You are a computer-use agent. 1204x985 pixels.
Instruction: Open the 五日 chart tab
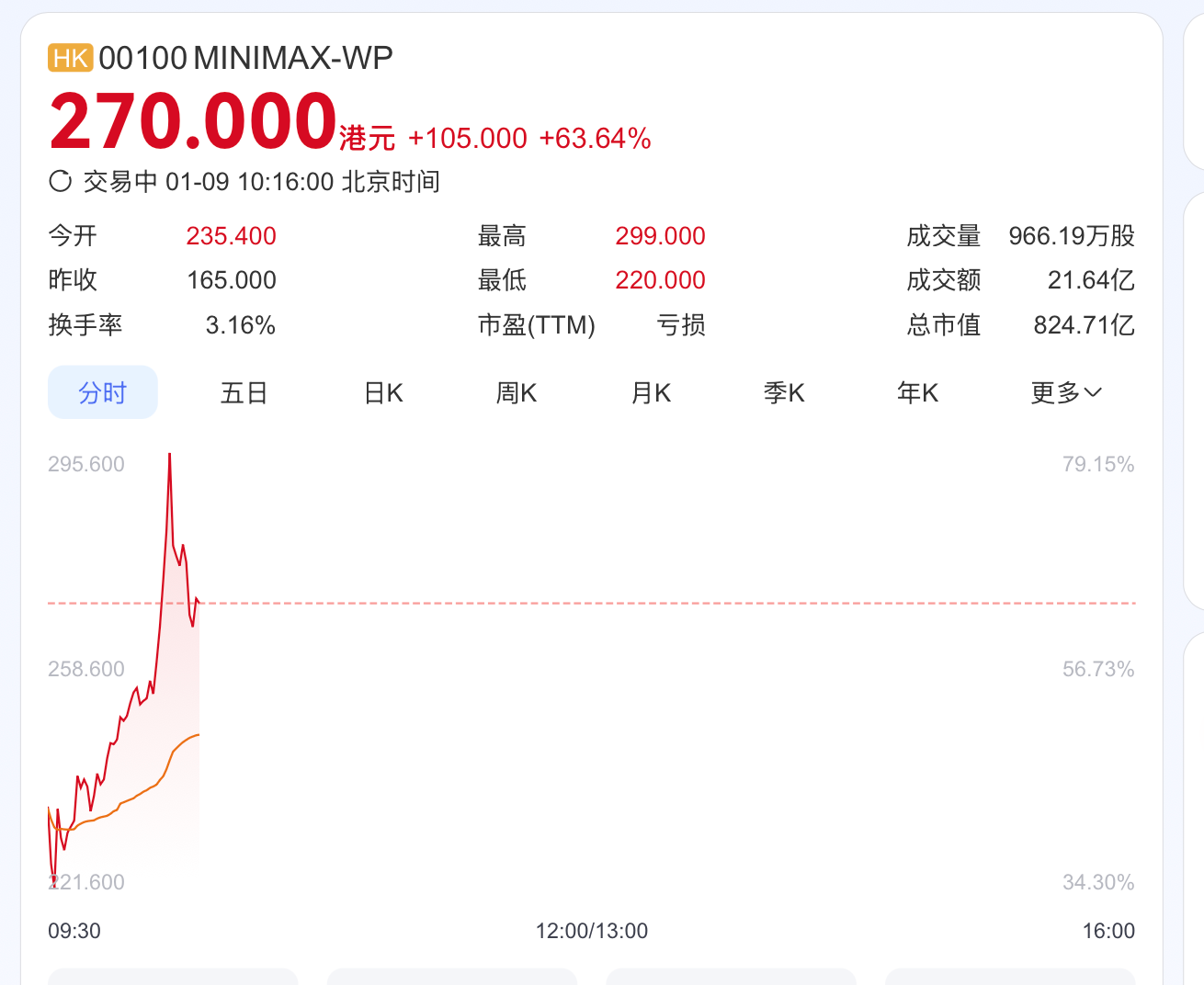pyautogui.click(x=244, y=393)
